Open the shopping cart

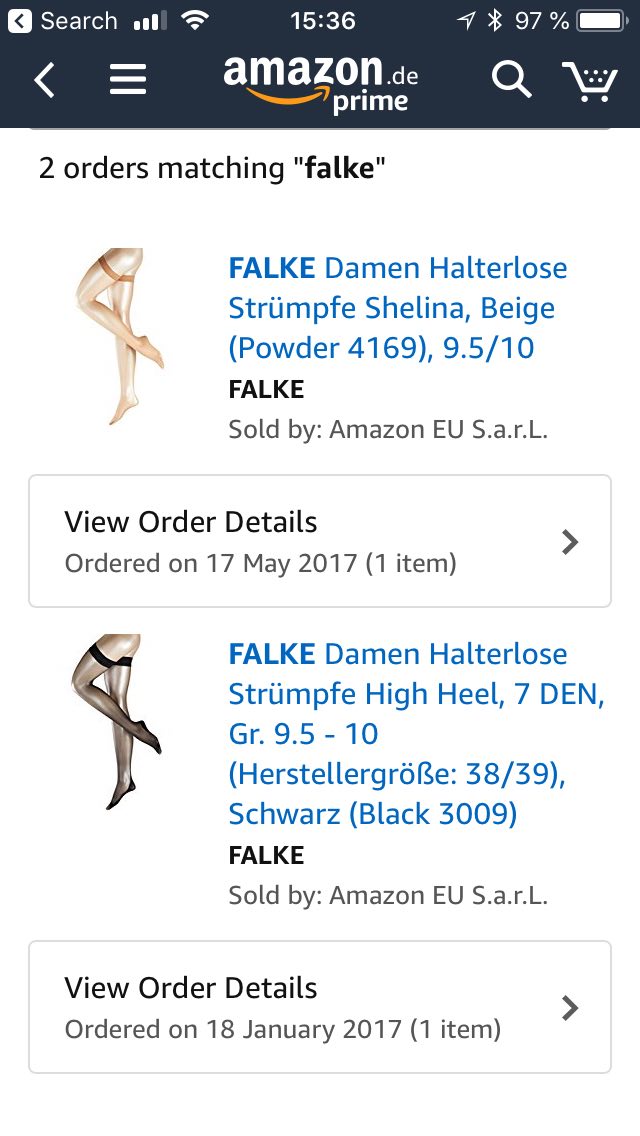click(x=589, y=81)
